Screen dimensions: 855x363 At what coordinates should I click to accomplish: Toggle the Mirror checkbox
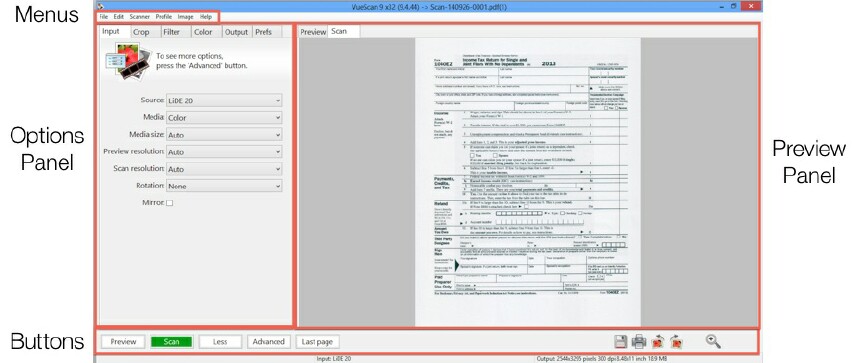170,203
